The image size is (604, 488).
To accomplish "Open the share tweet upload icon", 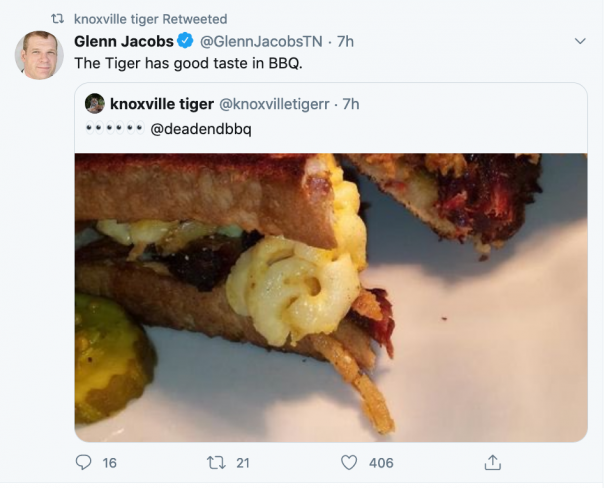I will 492,462.
